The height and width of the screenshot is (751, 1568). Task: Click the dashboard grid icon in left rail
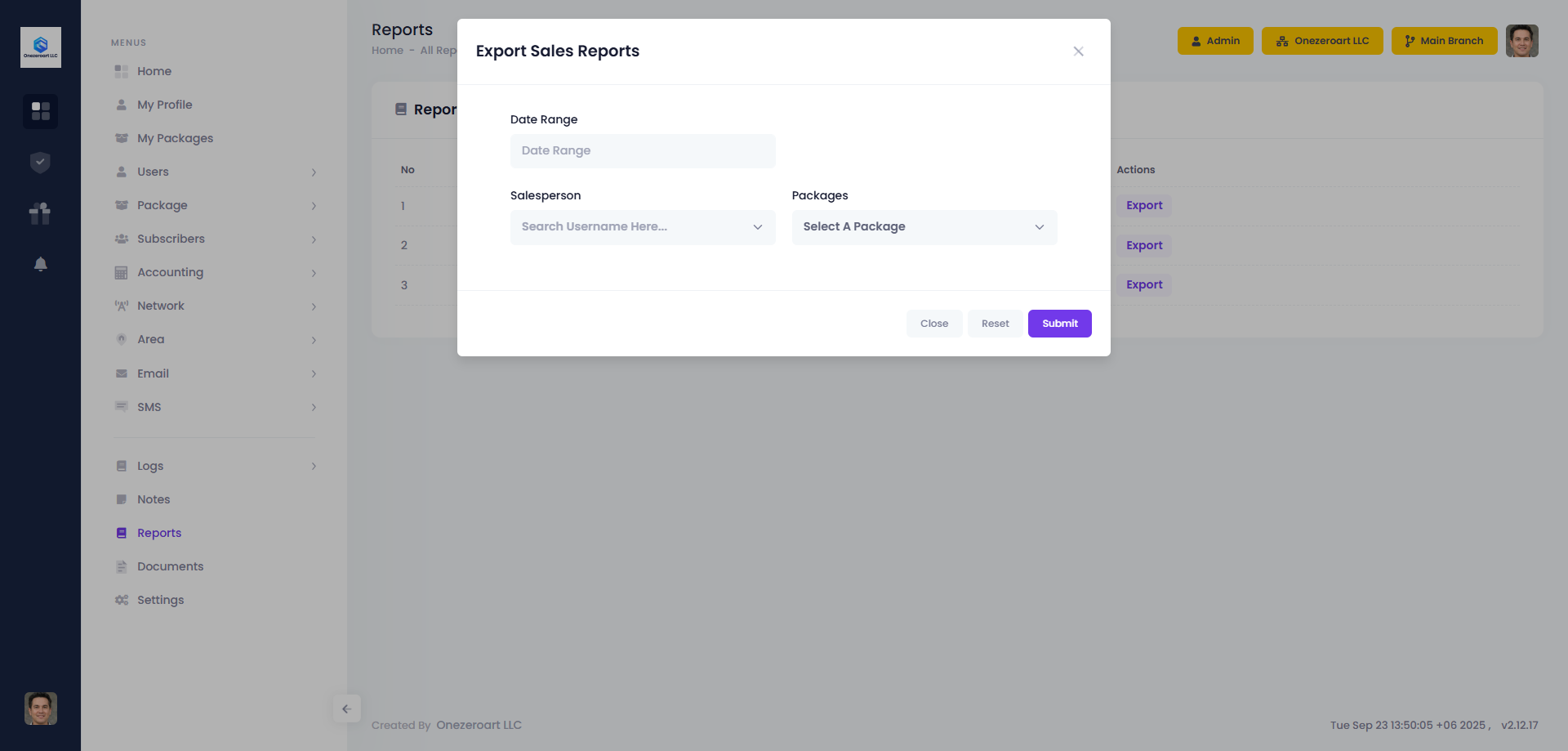(40, 111)
